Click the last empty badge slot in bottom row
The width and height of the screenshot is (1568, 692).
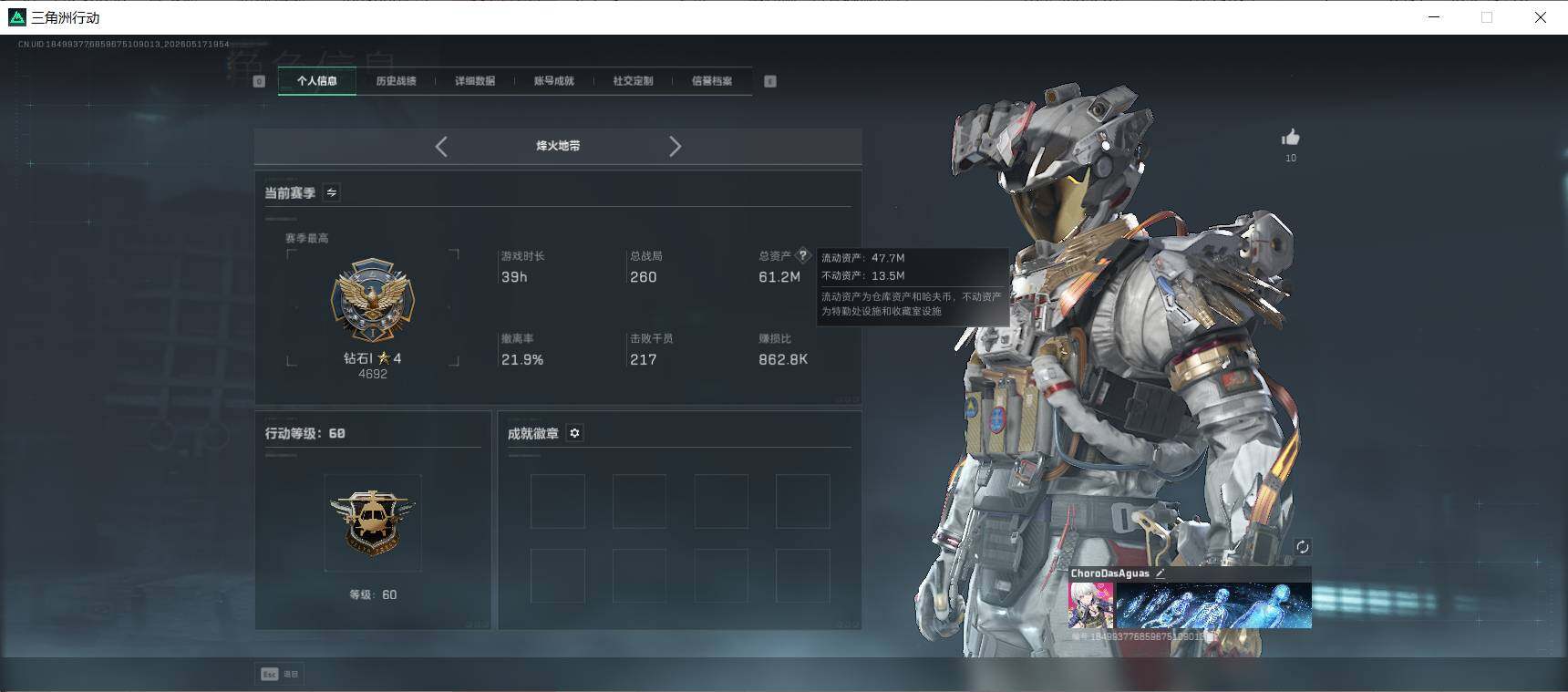(802, 575)
